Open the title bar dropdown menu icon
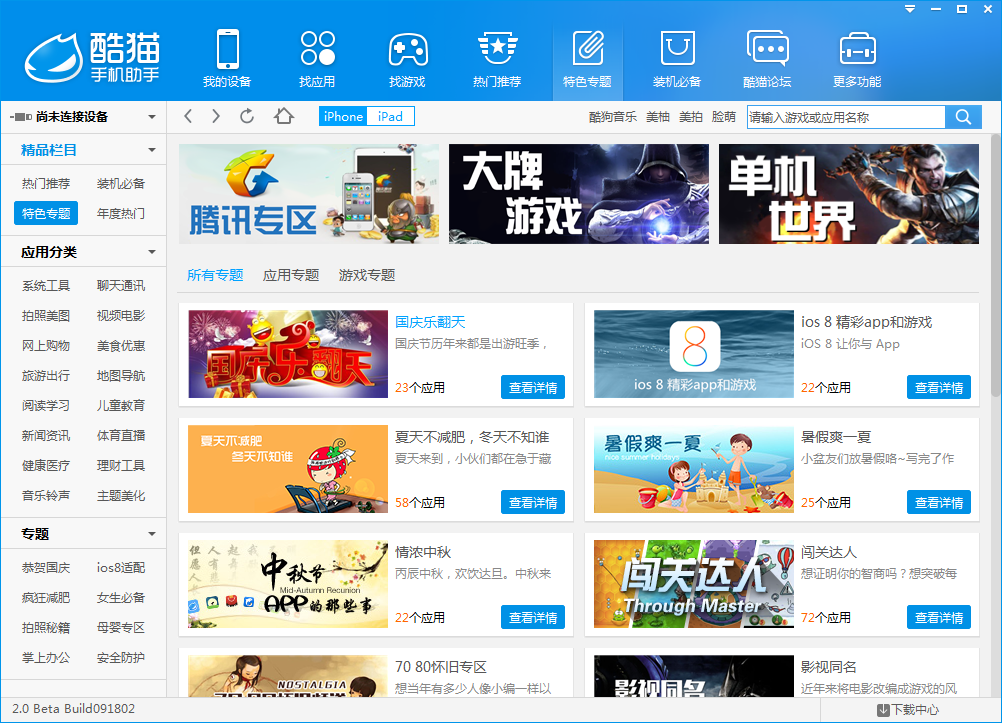The width and height of the screenshot is (1002, 723). pos(910,9)
